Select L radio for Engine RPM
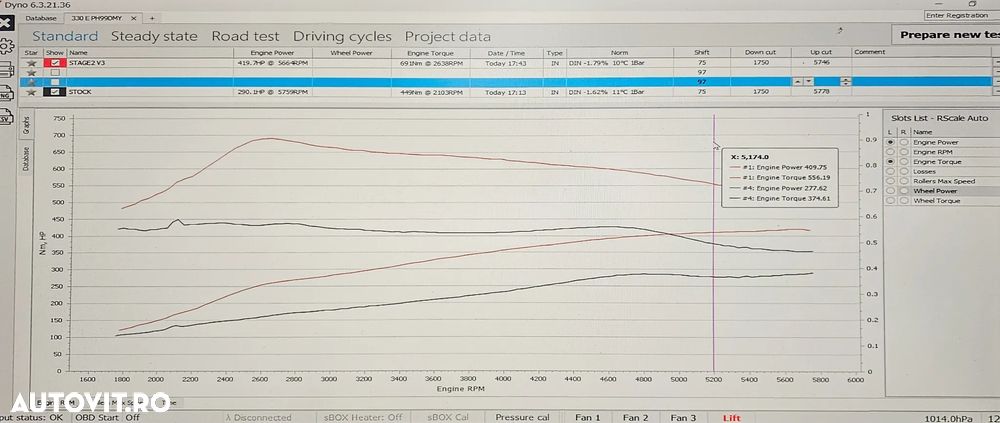The width and height of the screenshot is (1000, 423). 892,152
